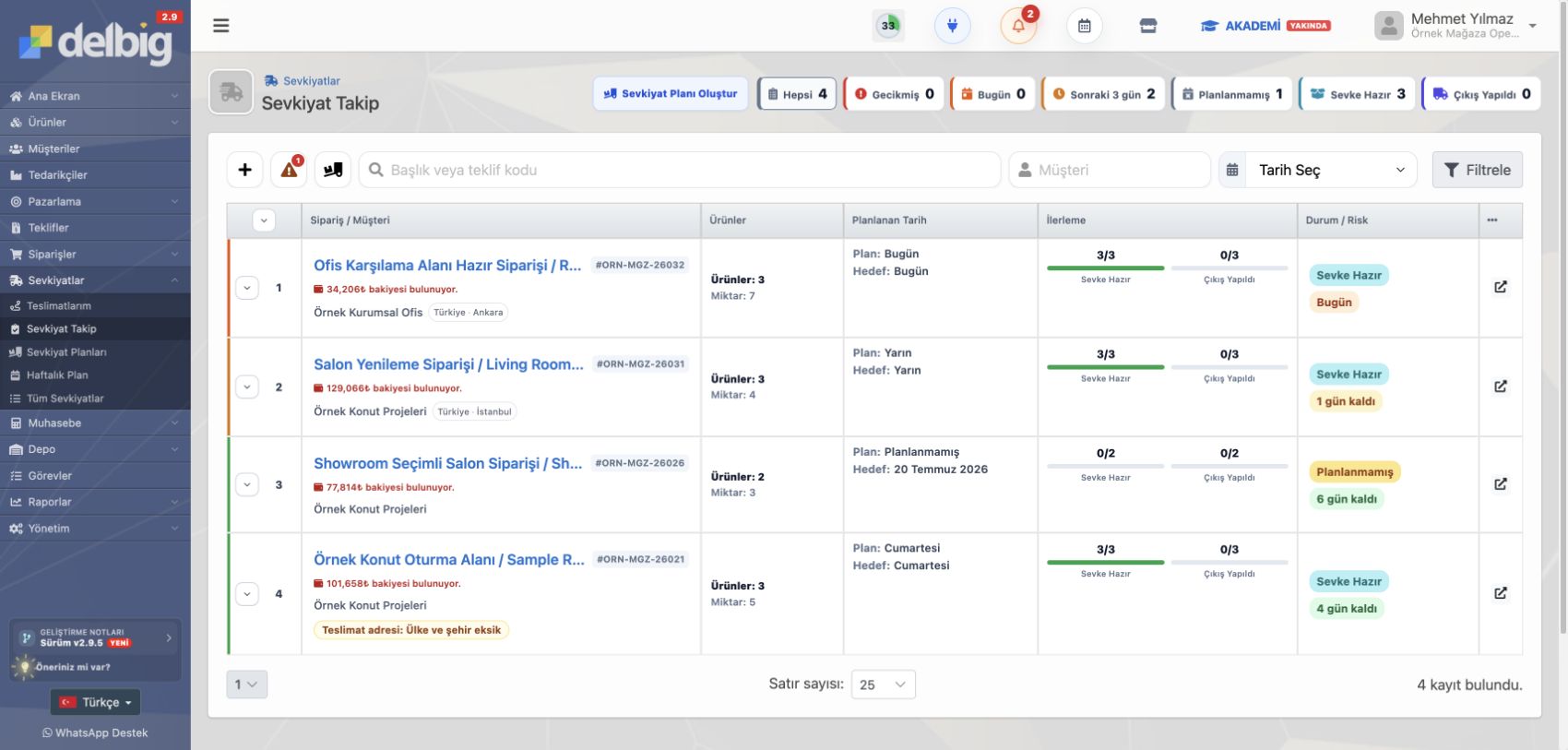Click the plug integration icon
Image resolution: width=1568 pixels, height=750 pixels.
(953, 26)
